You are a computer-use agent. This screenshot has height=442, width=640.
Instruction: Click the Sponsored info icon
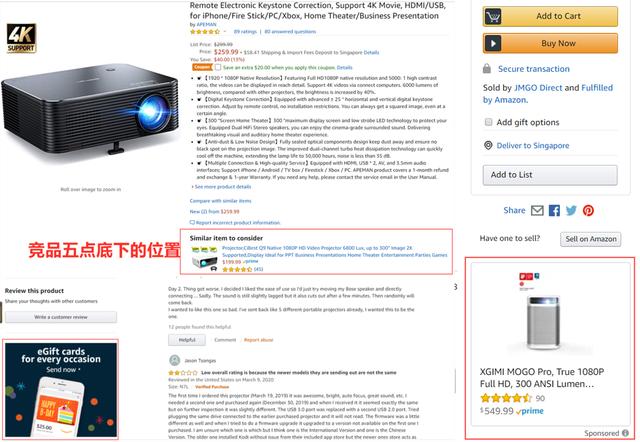[625, 433]
